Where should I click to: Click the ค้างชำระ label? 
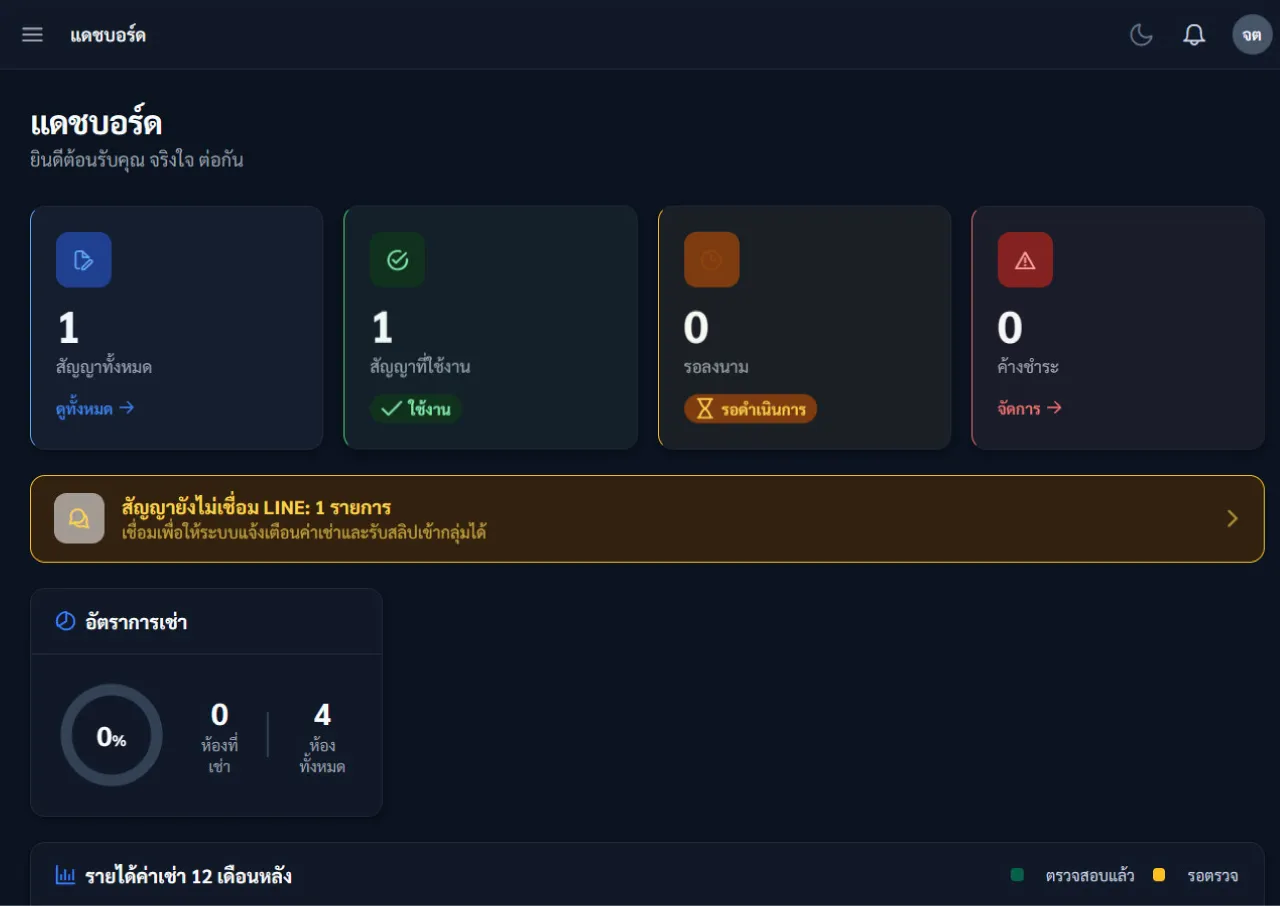pyautogui.click(x=1028, y=367)
